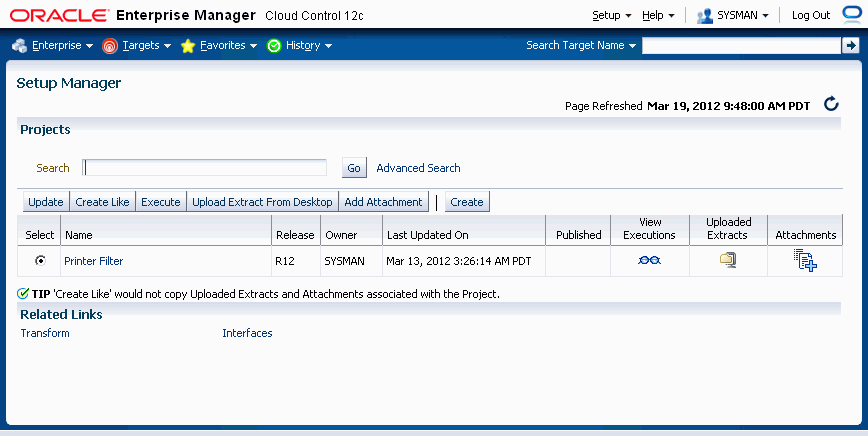Click the TIP checkmark icon

(x=23, y=293)
